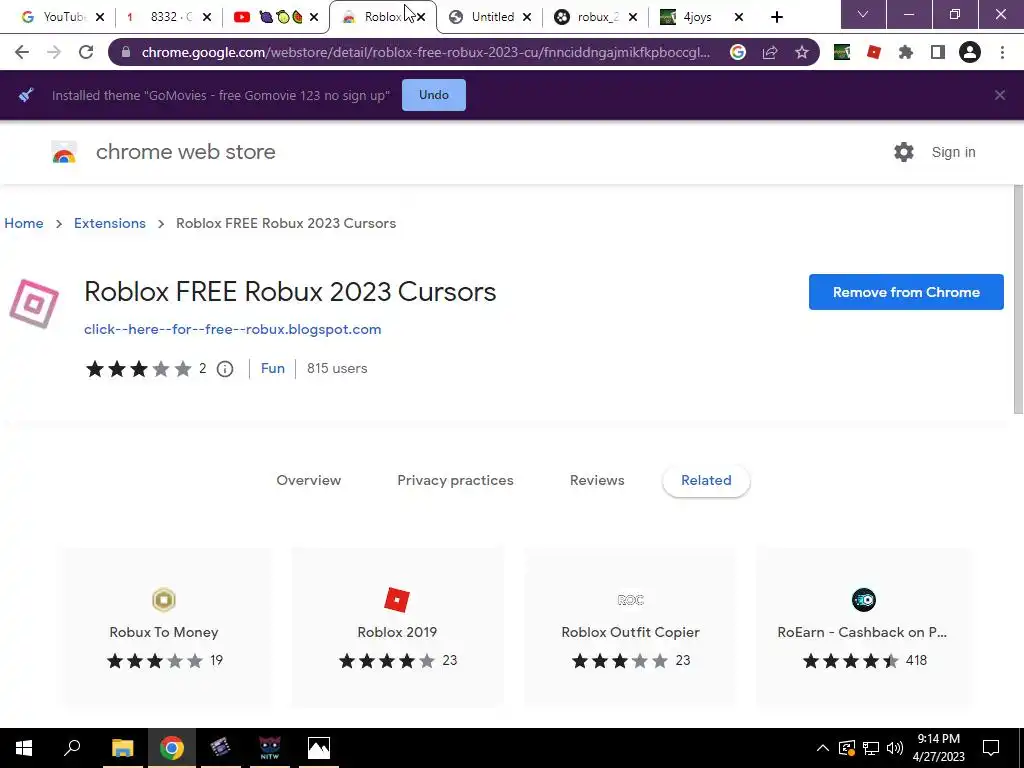Go forward with the forward arrow
Image resolution: width=1024 pixels, height=768 pixels.
pos(54,52)
